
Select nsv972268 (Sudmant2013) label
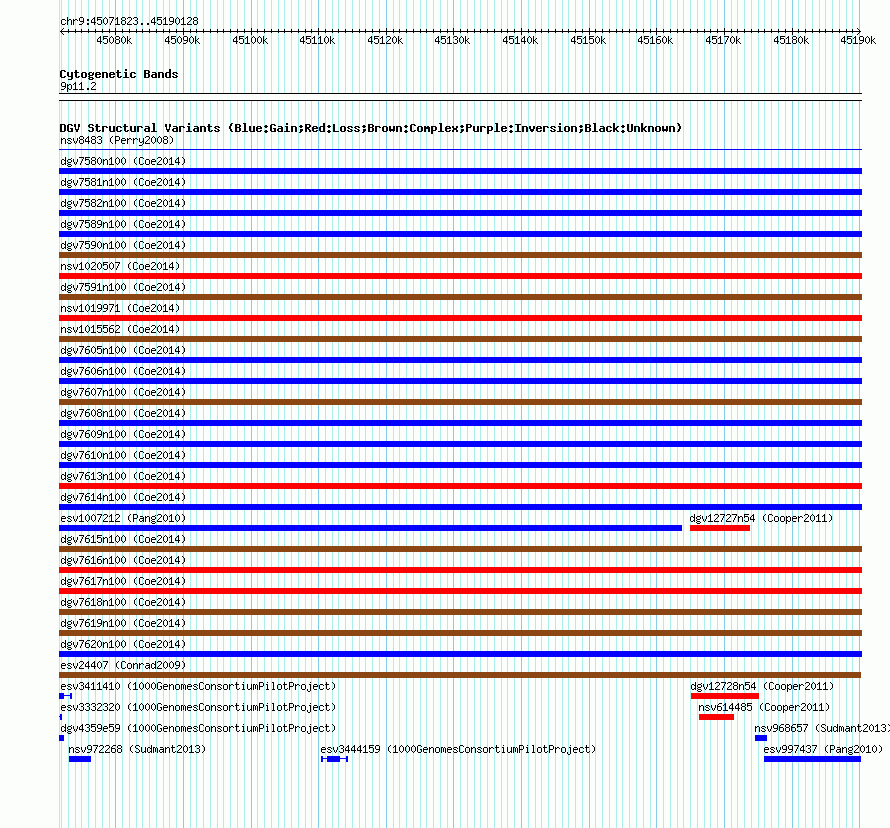click(x=137, y=749)
